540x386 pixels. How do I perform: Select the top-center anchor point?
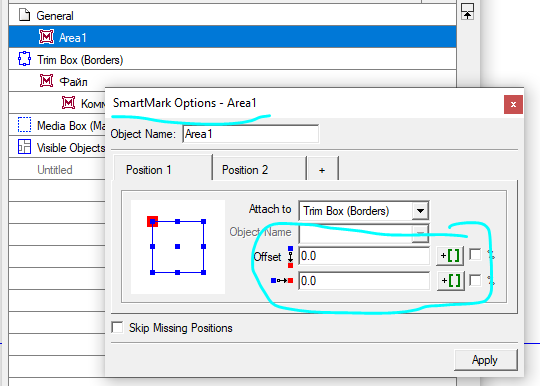click(x=177, y=221)
